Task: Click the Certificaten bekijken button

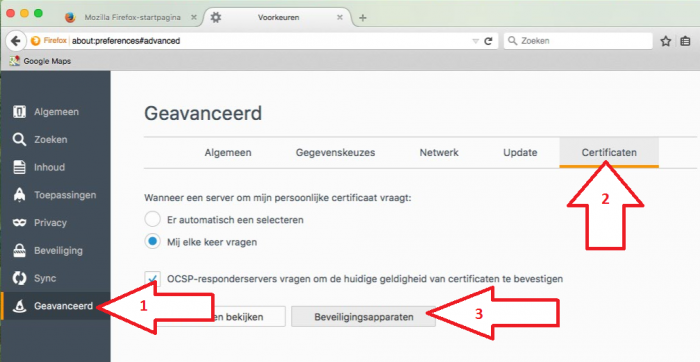Action: coord(215,317)
